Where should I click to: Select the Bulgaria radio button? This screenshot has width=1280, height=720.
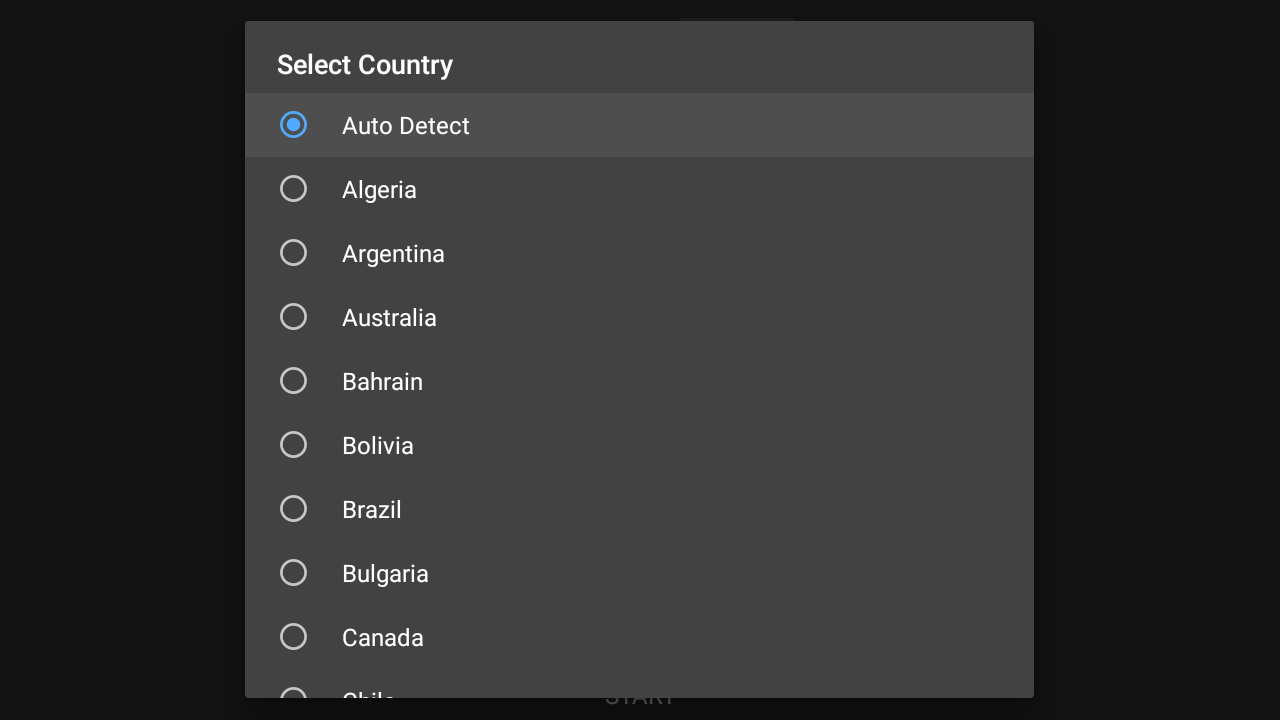tap(293, 573)
